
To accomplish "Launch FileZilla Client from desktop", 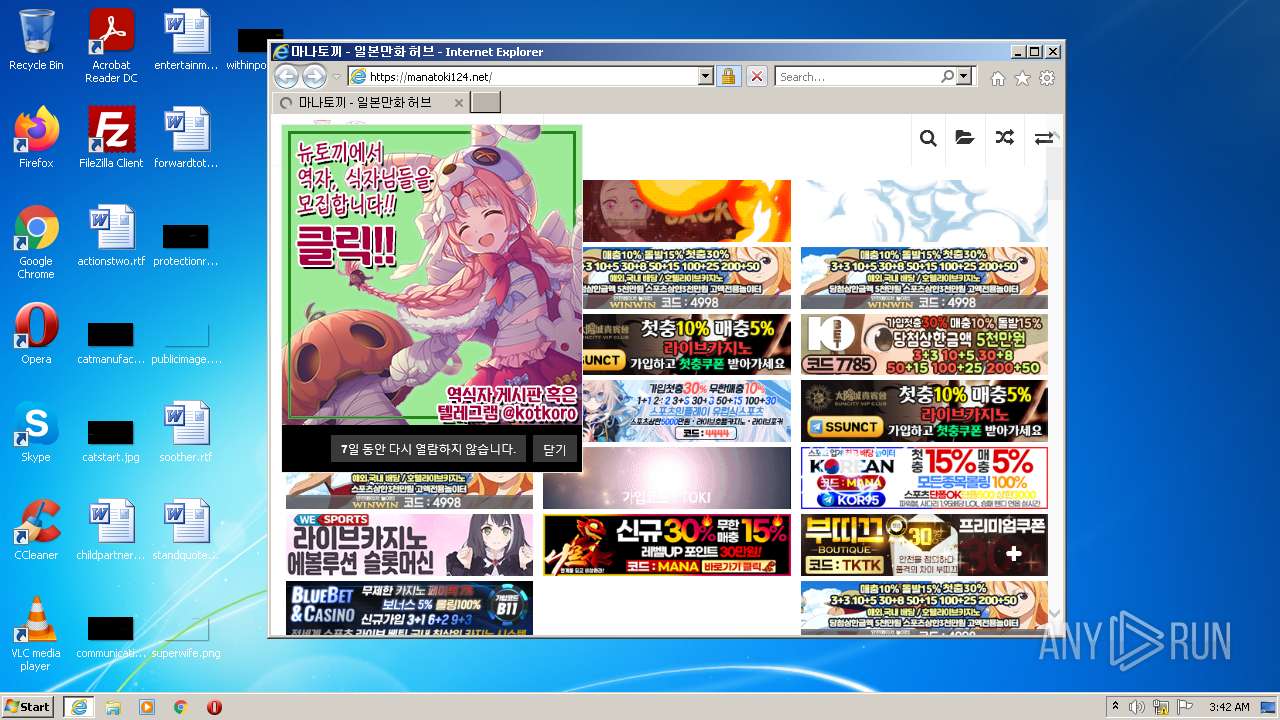I will (x=111, y=138).
